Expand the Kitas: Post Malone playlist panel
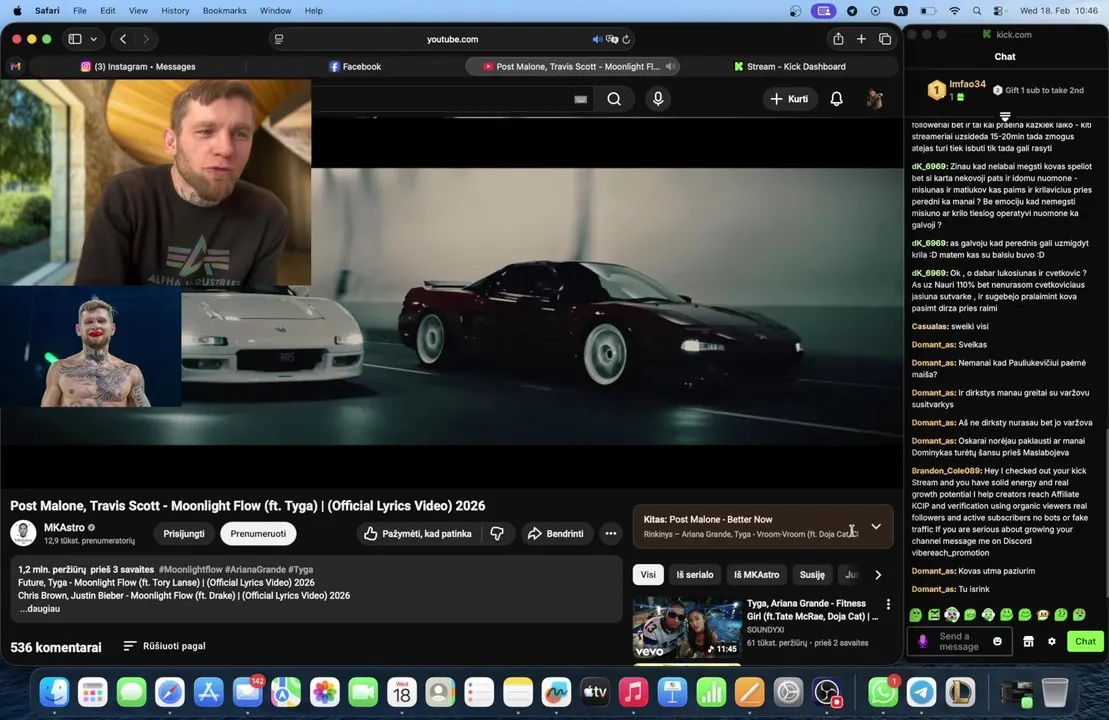 coord(876,526)
